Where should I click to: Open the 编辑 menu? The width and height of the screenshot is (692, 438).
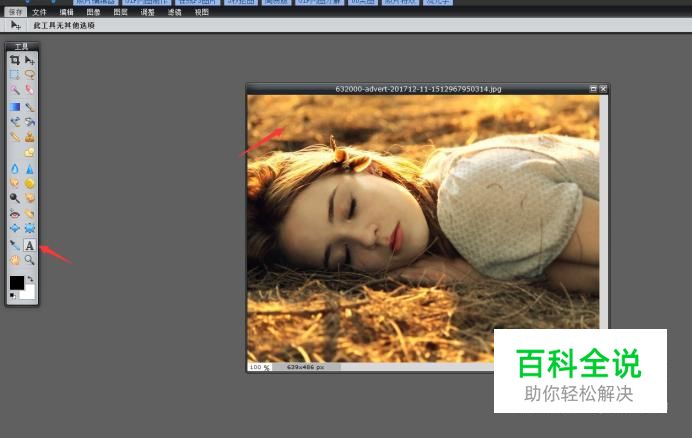point(66,12)
